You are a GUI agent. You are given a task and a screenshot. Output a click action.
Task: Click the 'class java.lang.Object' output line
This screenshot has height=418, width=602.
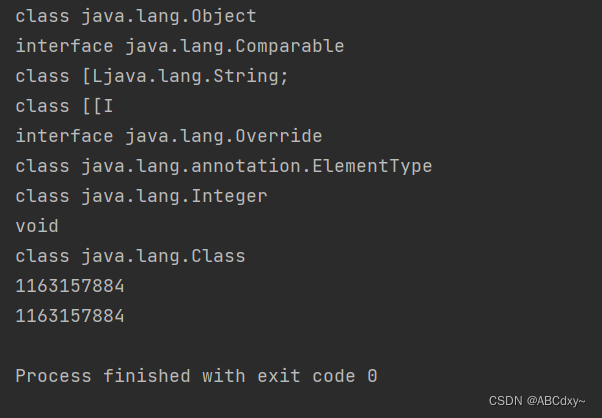click(136, 17)
